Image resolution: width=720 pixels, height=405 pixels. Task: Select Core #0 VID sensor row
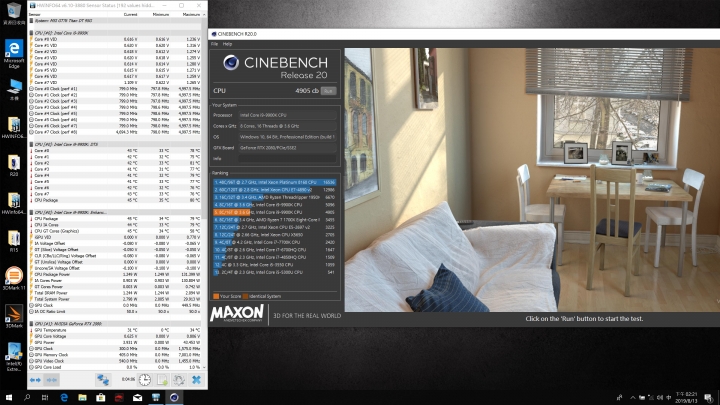[x=115, y=39]
